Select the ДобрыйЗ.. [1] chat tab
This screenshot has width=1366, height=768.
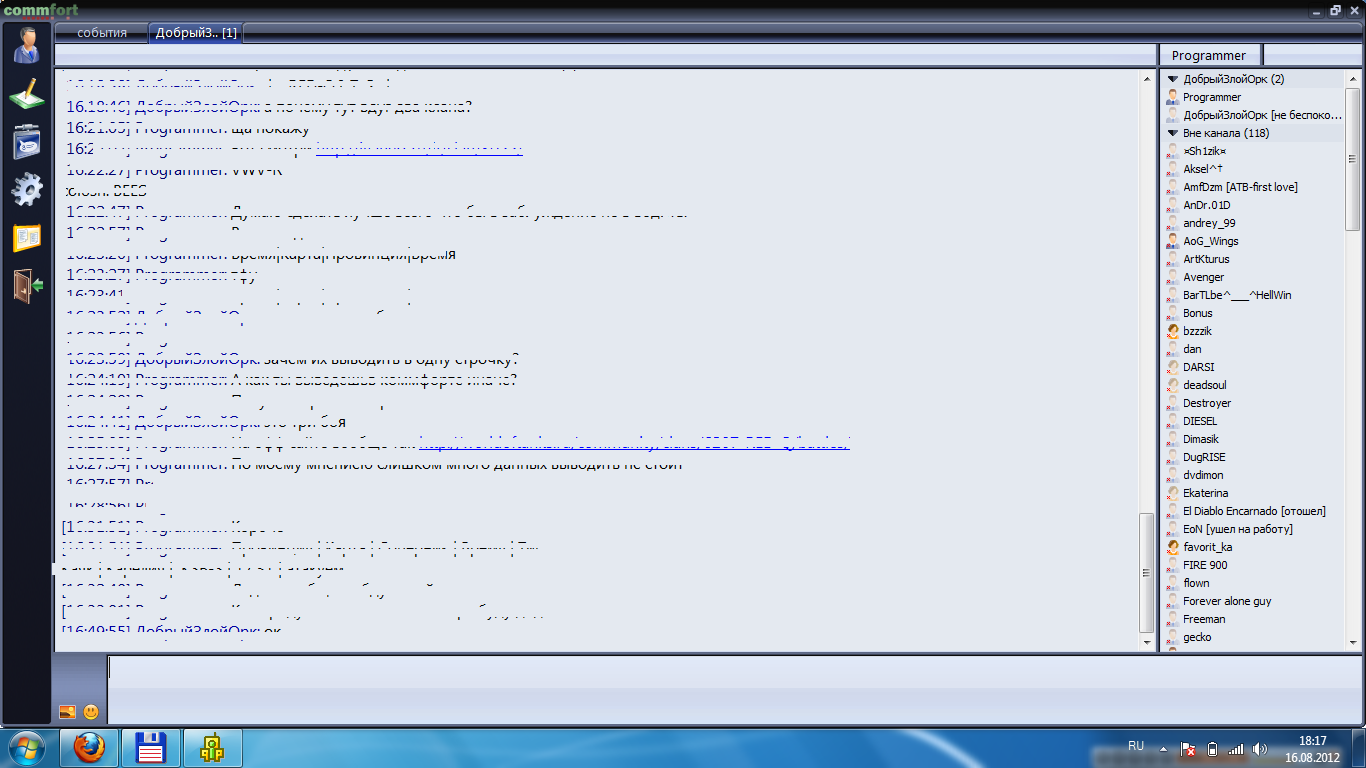pos(196,33)
